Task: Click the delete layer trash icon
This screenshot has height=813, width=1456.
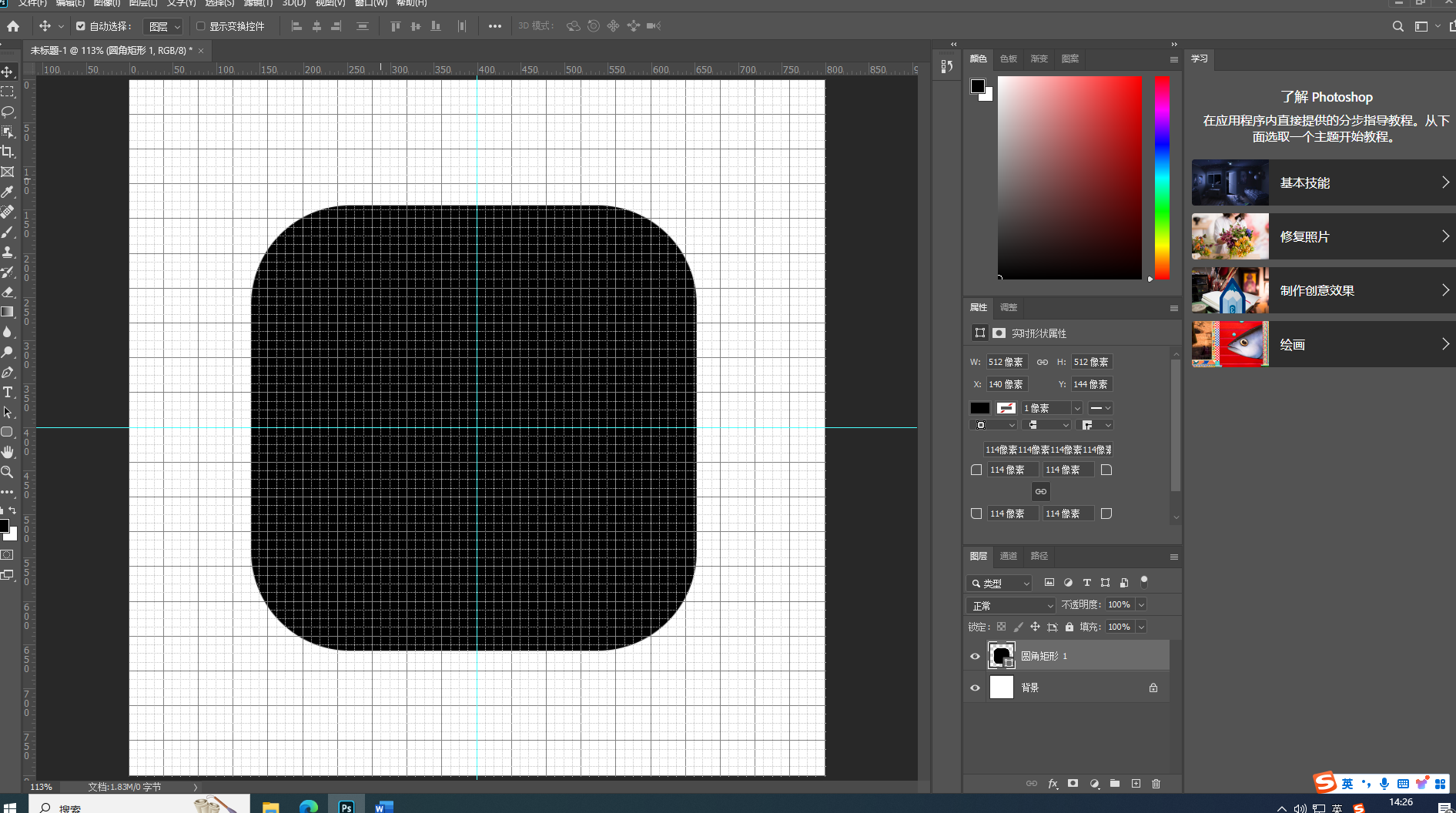Action: (1156, 784)
